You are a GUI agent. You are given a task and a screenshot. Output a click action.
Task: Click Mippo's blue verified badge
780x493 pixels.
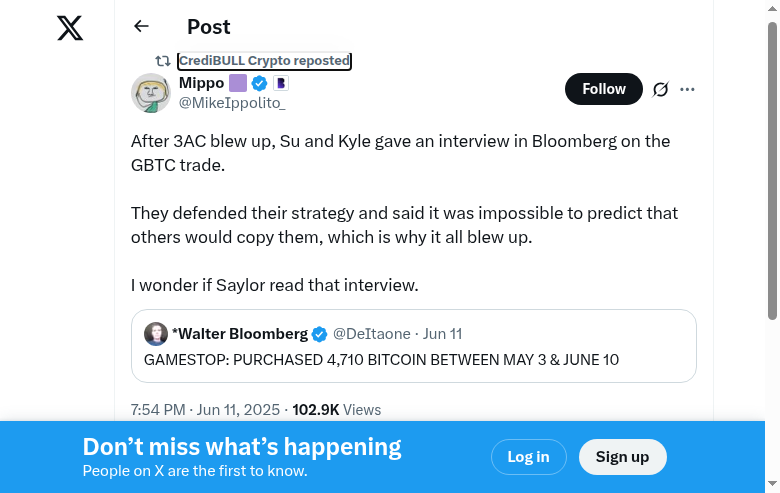coord(259,83)
